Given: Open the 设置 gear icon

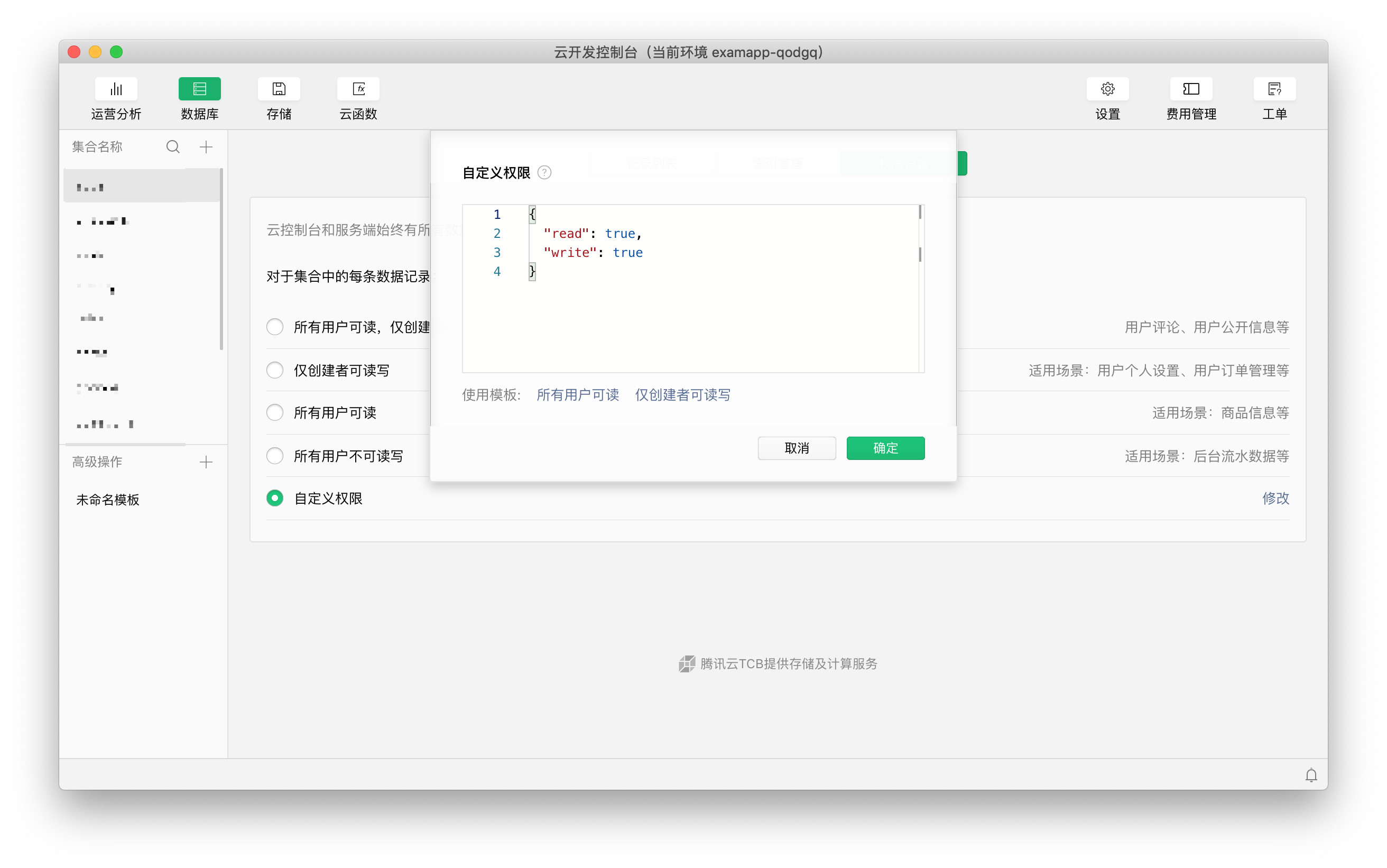Looking at the screenshot, I should click(1107, 89).
